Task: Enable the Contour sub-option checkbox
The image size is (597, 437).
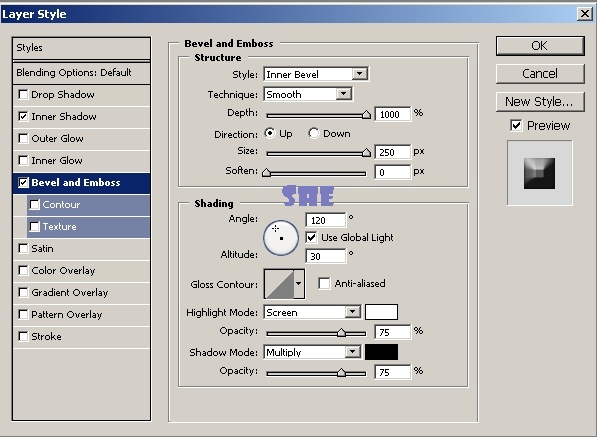Action: click(34, 204)
